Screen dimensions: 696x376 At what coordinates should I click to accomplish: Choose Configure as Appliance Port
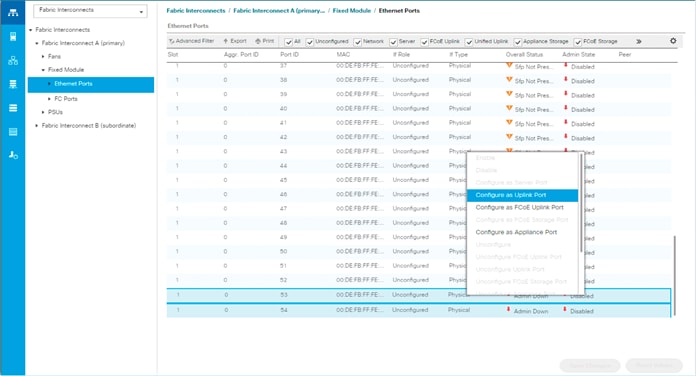(522, 232)
